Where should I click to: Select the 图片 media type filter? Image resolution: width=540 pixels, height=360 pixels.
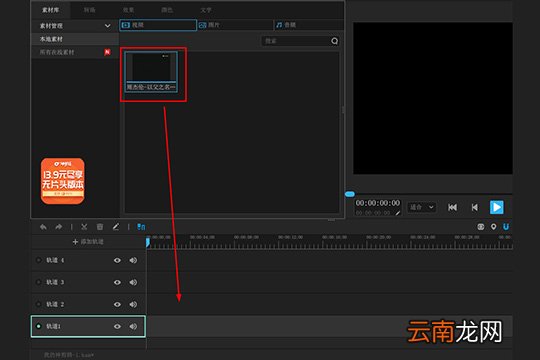click(x=235, y=25)
